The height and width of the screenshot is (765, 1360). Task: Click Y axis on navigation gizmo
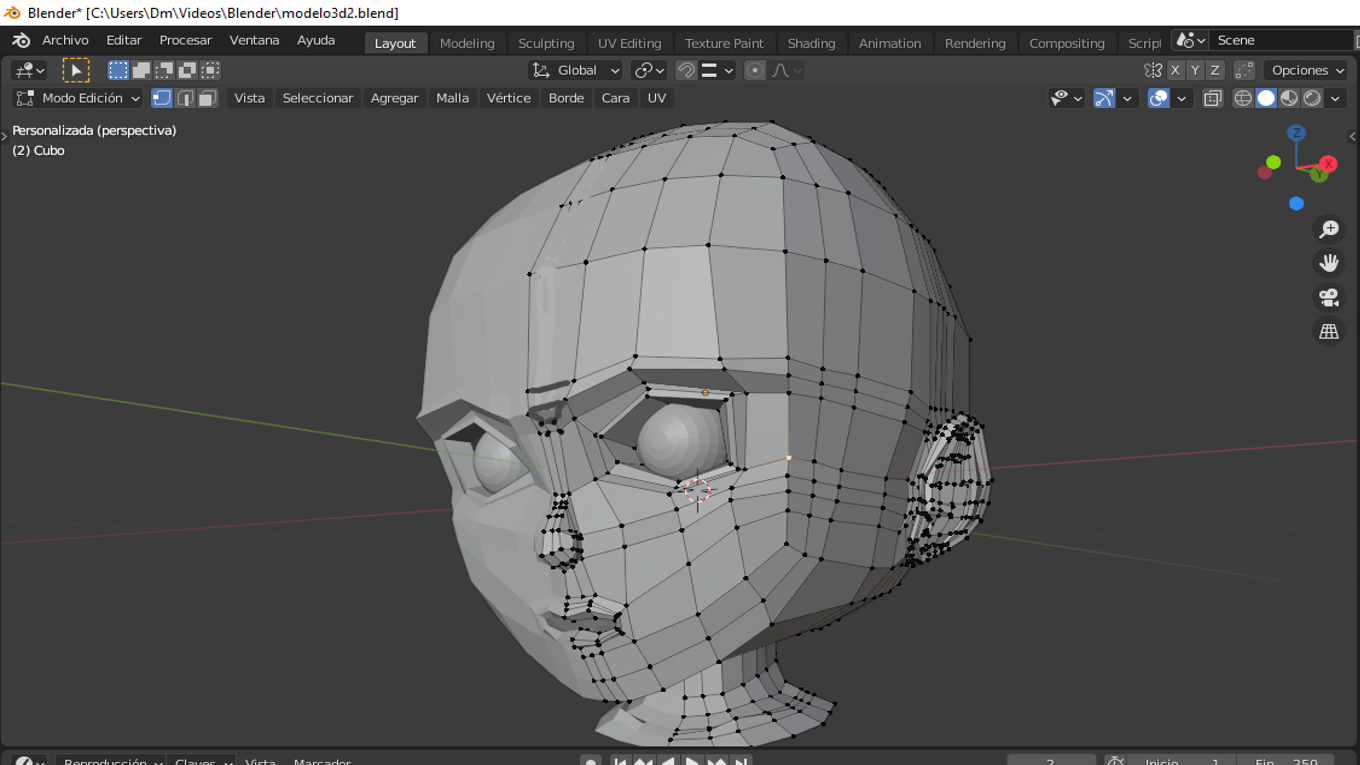coord(1319,174)
